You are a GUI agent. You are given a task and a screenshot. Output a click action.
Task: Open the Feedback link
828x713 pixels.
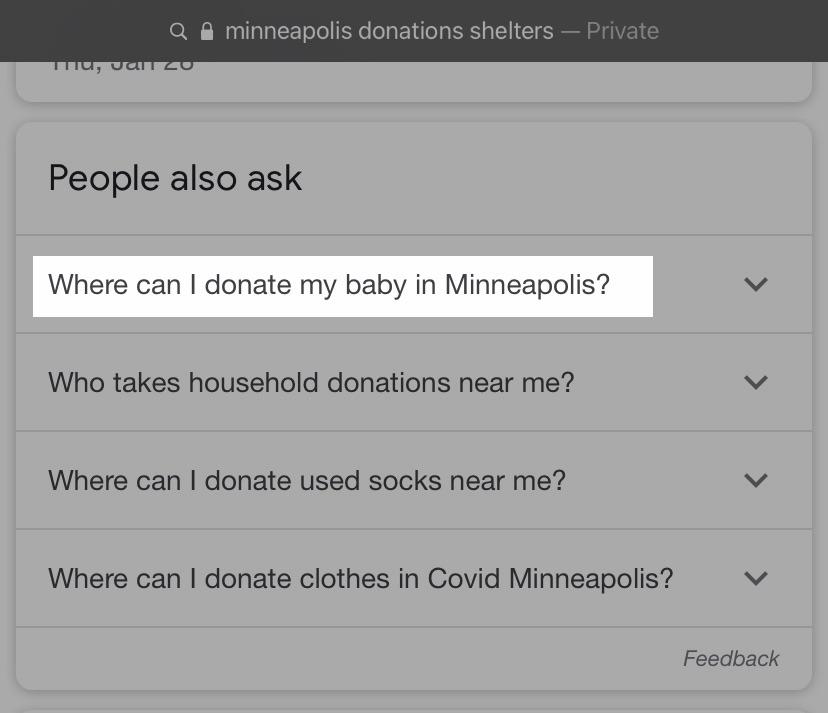[731, 658]
